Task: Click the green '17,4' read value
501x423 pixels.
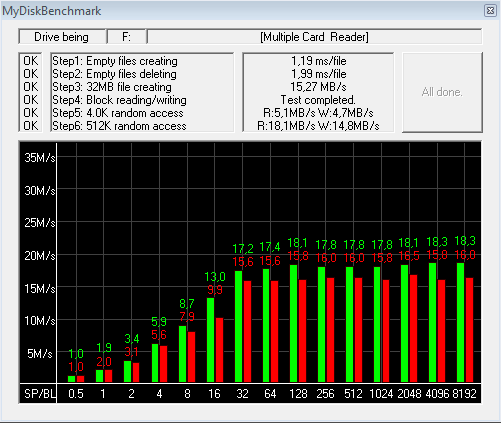Action: coord(270,247)
